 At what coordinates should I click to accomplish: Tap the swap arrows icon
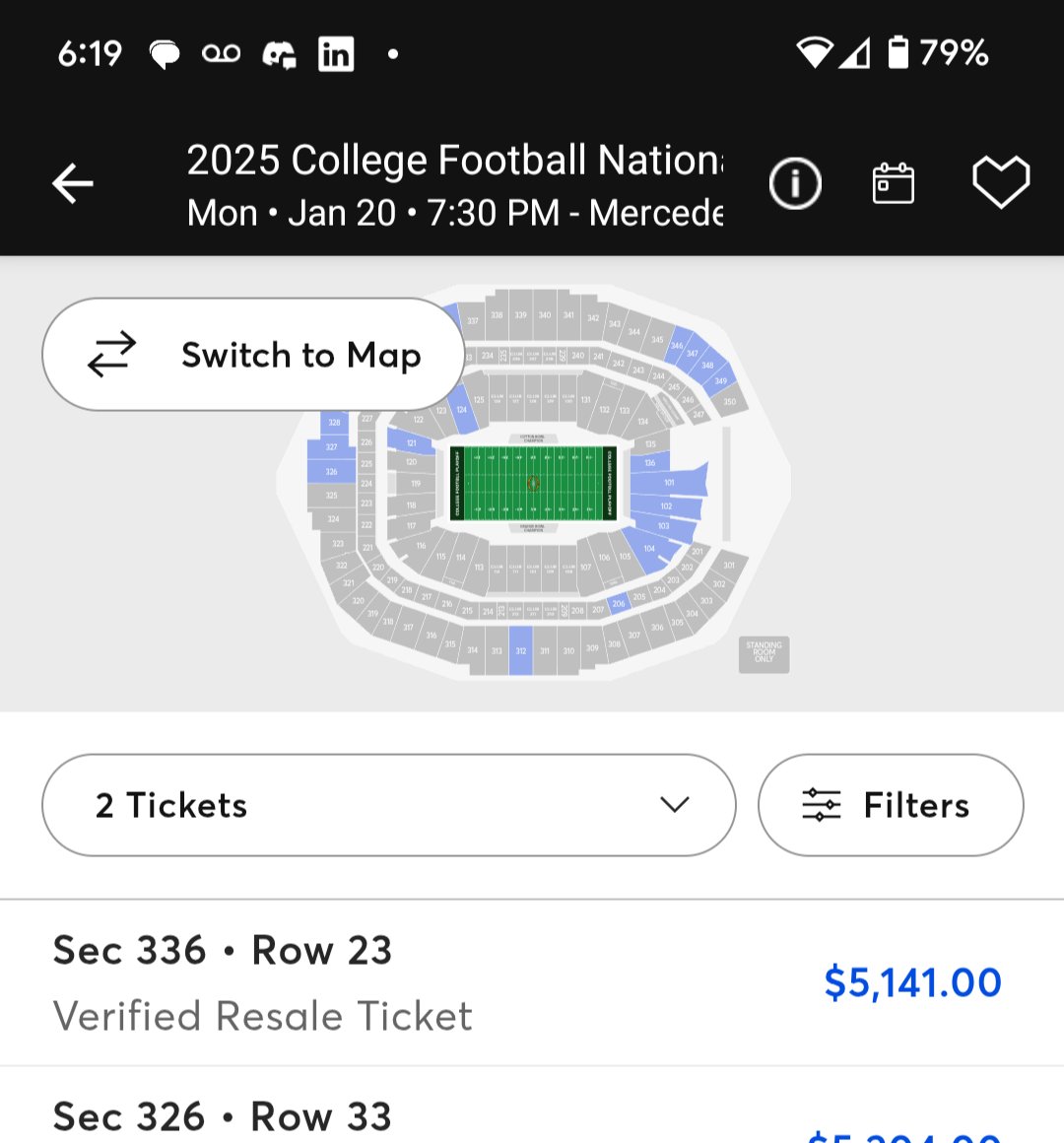point(111,355)
